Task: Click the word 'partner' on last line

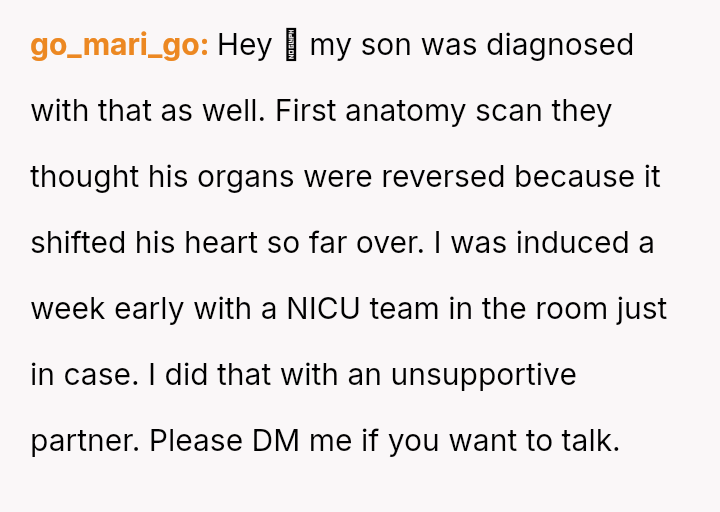Action: pos(83,441)
